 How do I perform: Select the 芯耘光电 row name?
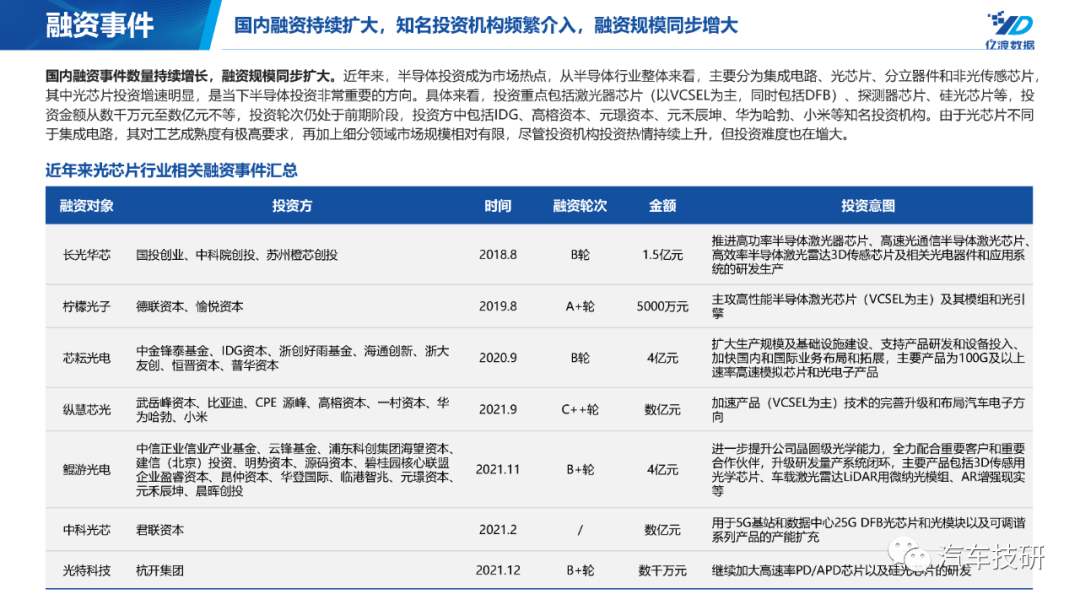87,358
